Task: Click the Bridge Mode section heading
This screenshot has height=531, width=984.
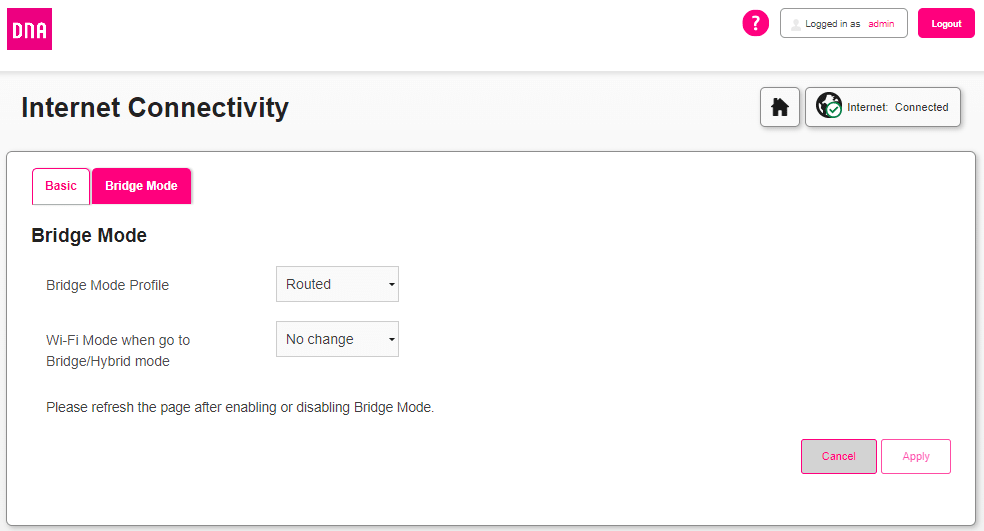Action: coord(89,236)
